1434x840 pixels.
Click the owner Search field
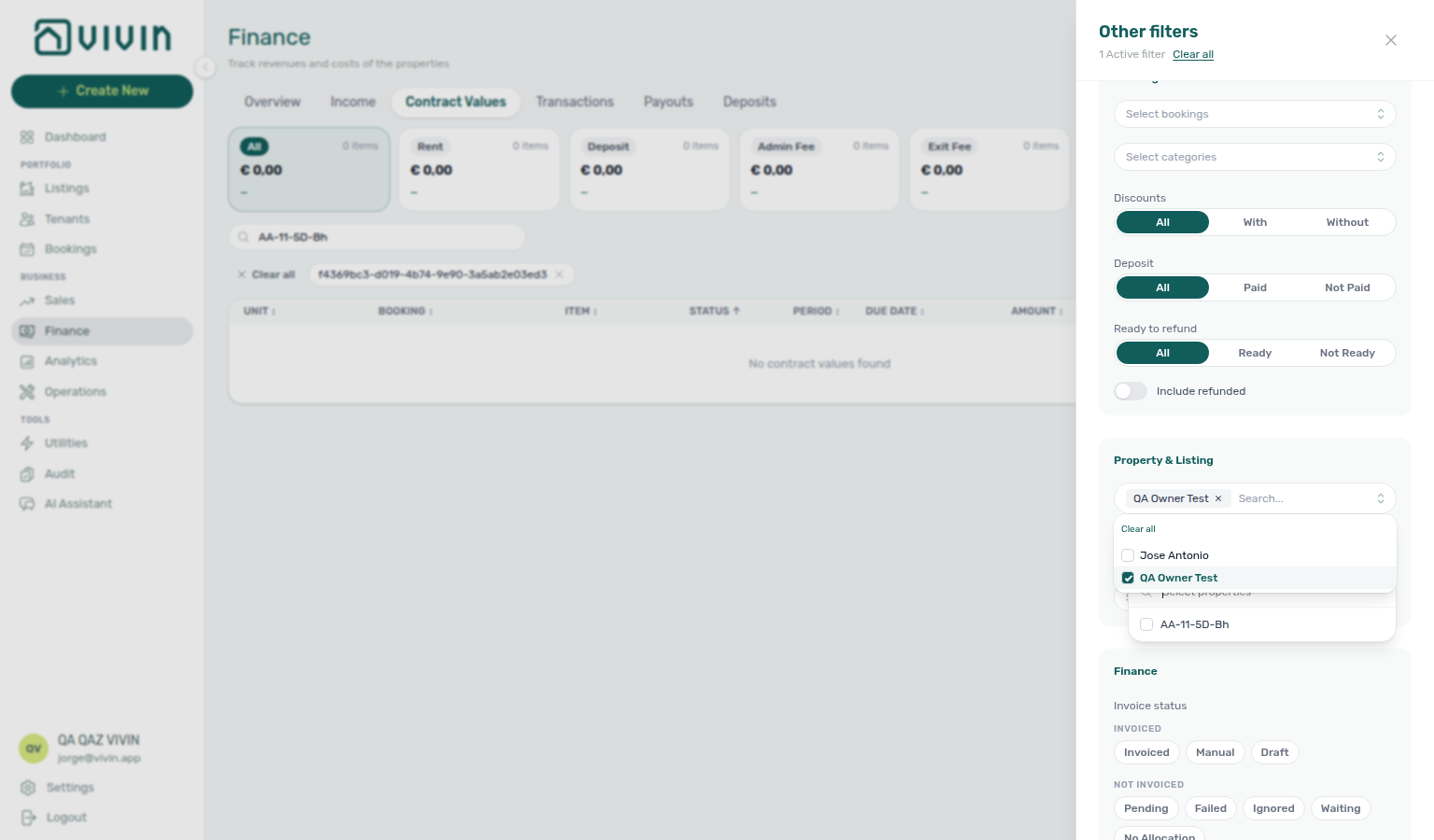pyautogui.click(x=1302, y=498)
